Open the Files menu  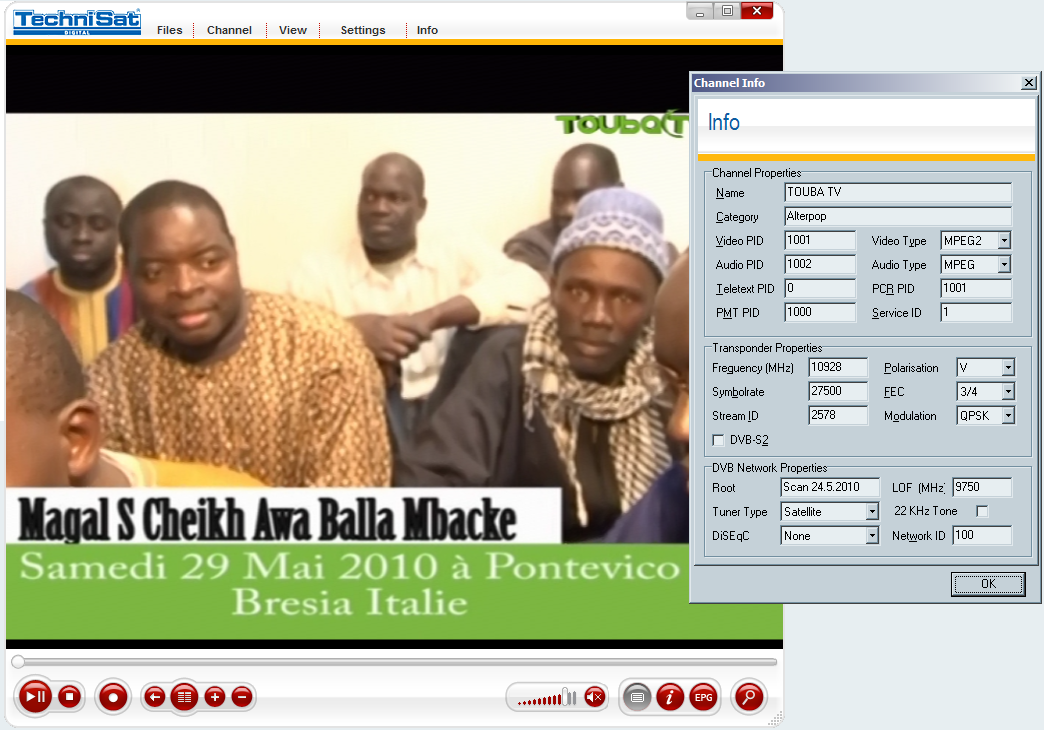(x=170, y=30)
